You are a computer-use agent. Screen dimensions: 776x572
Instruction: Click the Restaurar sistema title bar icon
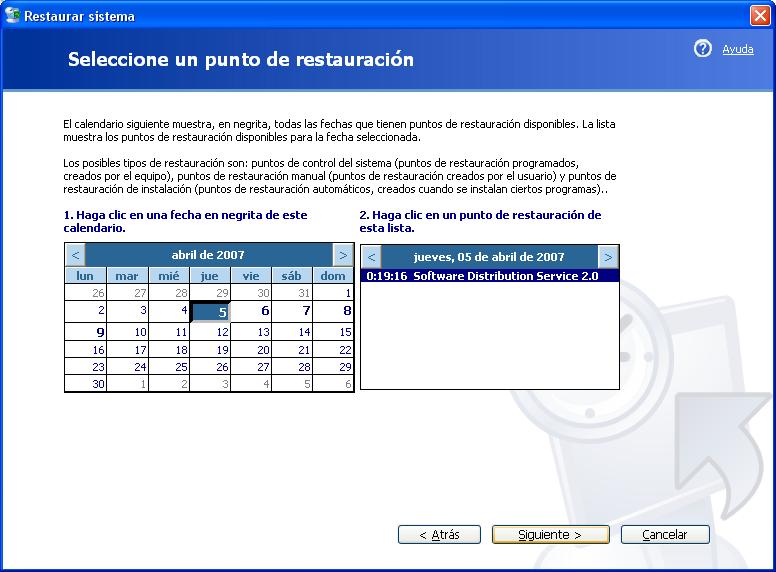(x=13, y=16)
